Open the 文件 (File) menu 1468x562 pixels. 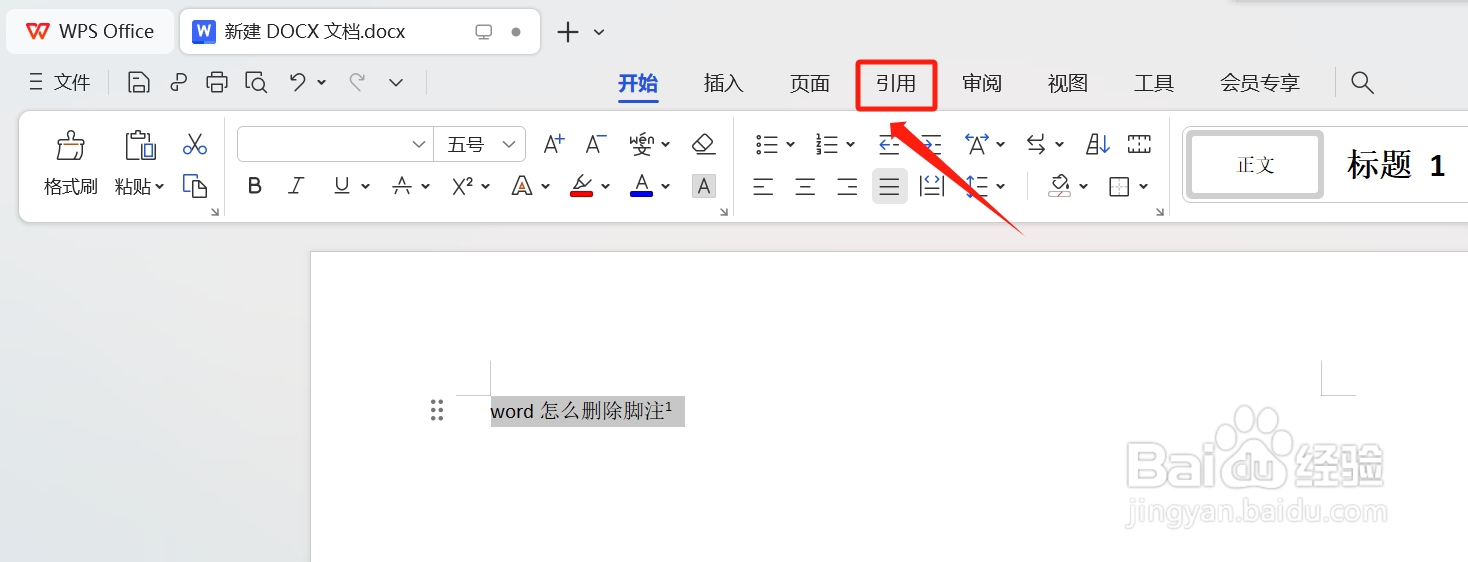(60, 83)
